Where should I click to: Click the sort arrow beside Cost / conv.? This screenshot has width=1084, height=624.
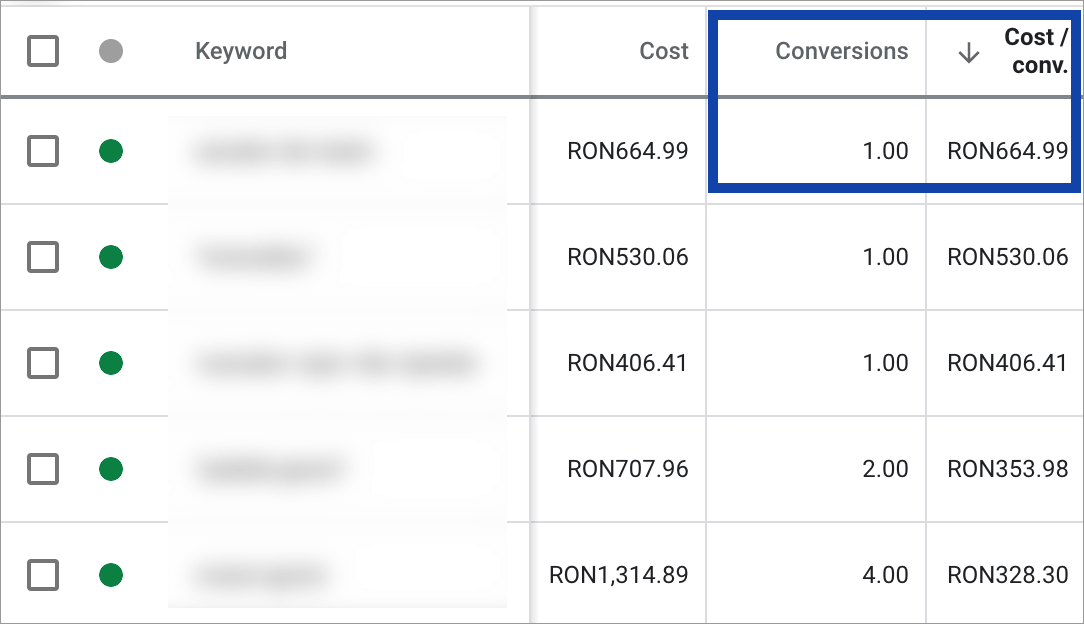tap(968, 53)
